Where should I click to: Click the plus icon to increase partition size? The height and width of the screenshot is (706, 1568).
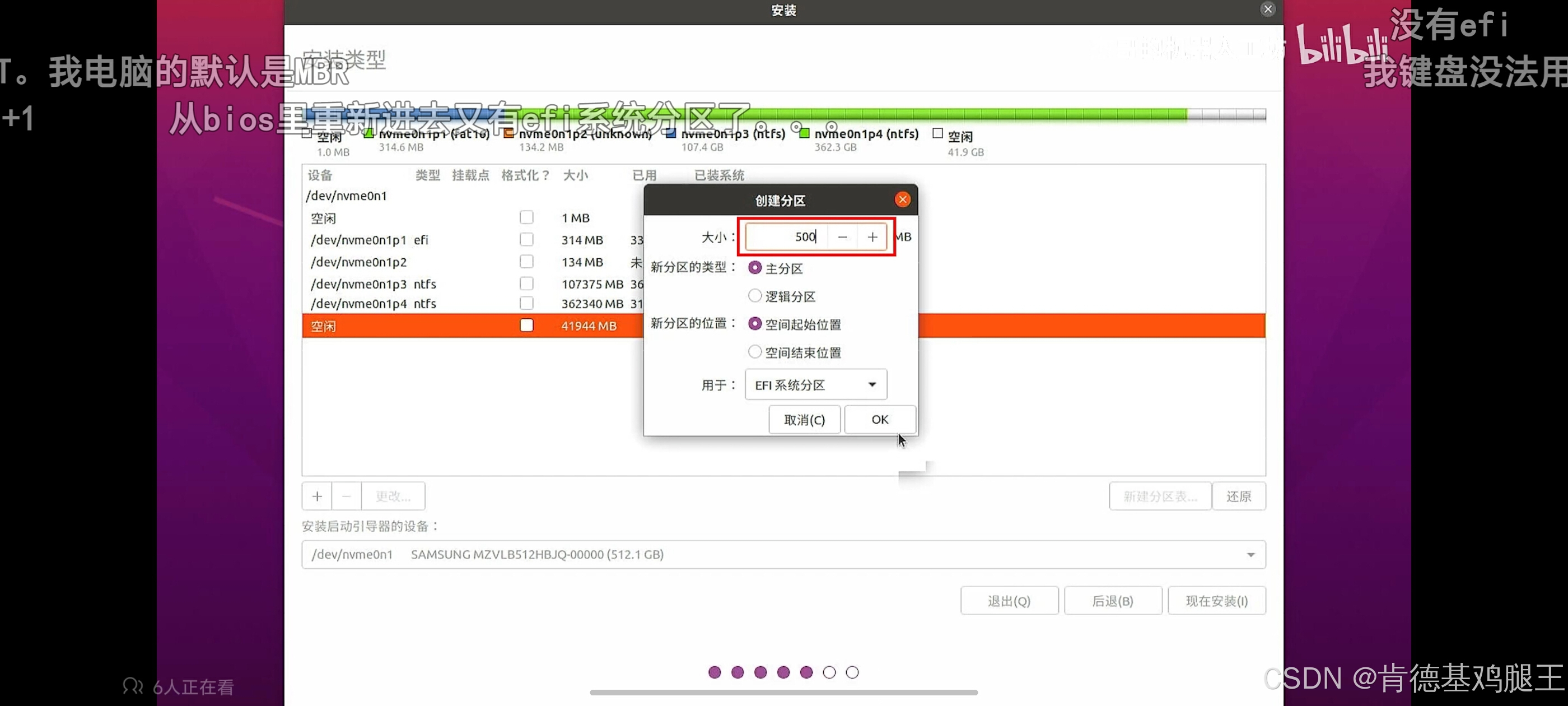(x=872, y=237)
